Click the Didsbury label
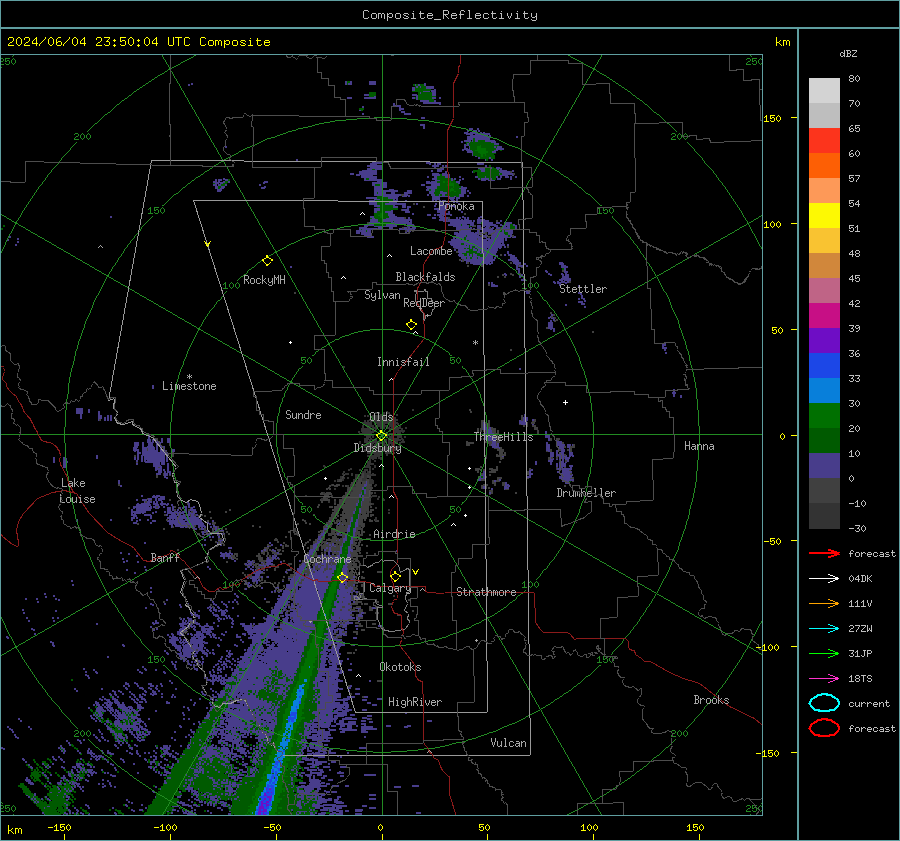 [x=377, y=448]
